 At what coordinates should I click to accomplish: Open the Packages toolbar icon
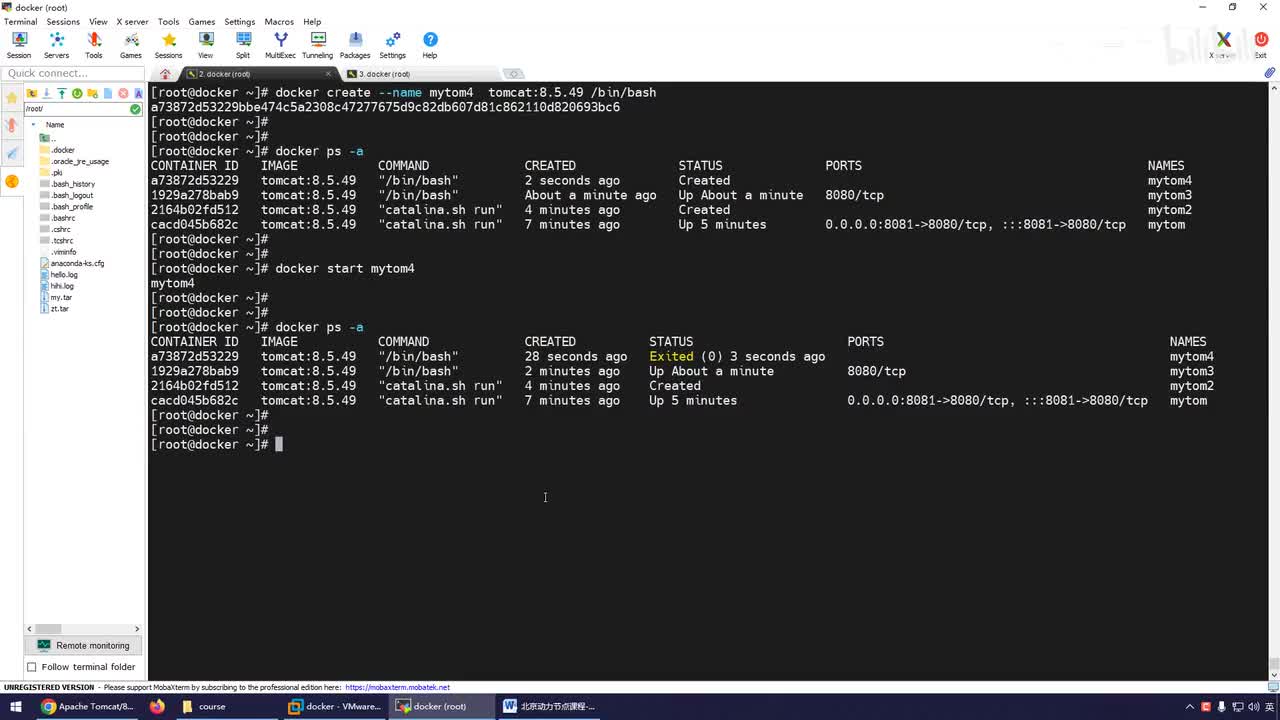pyautogui.click(x=355, y=45)
